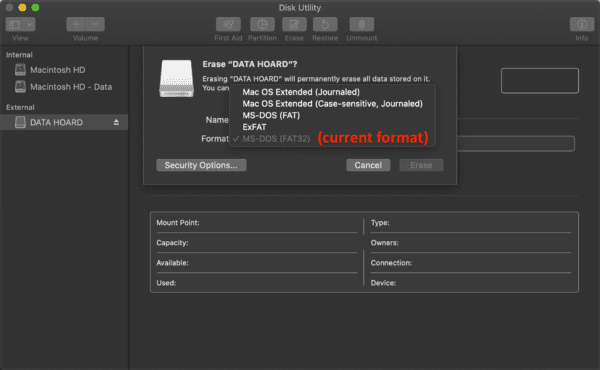Click the Macintosh HD - Data disk icon

20,87
